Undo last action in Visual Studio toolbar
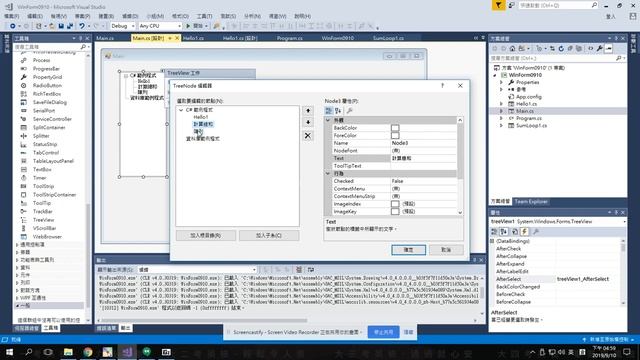This screenshot has height=360, width=640. [x=82, y=26]
